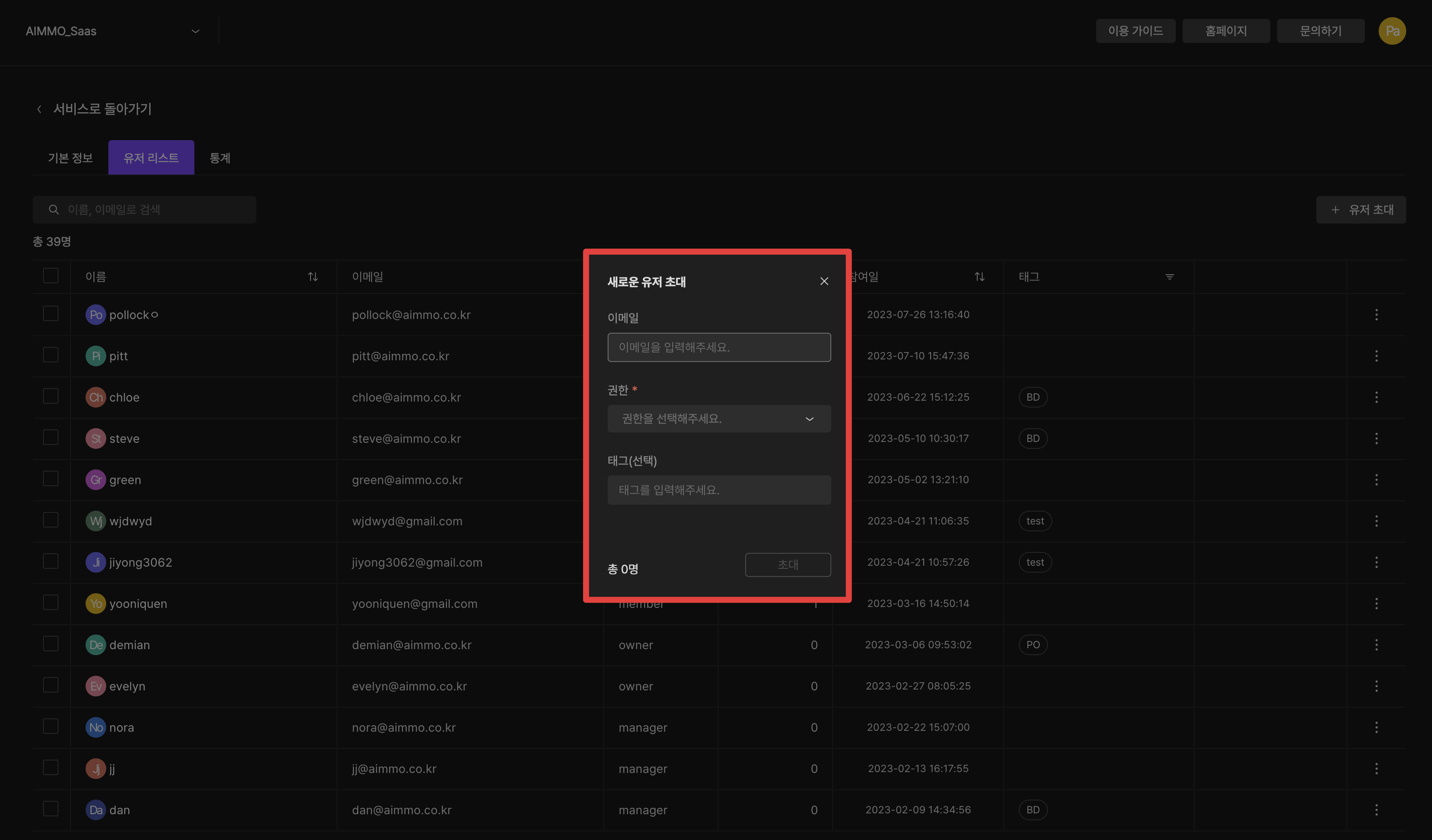Screen dimensions: 1432x840
Task: Check the nora row checkbox
Action: pyautogui.click(x=51, y=727)
